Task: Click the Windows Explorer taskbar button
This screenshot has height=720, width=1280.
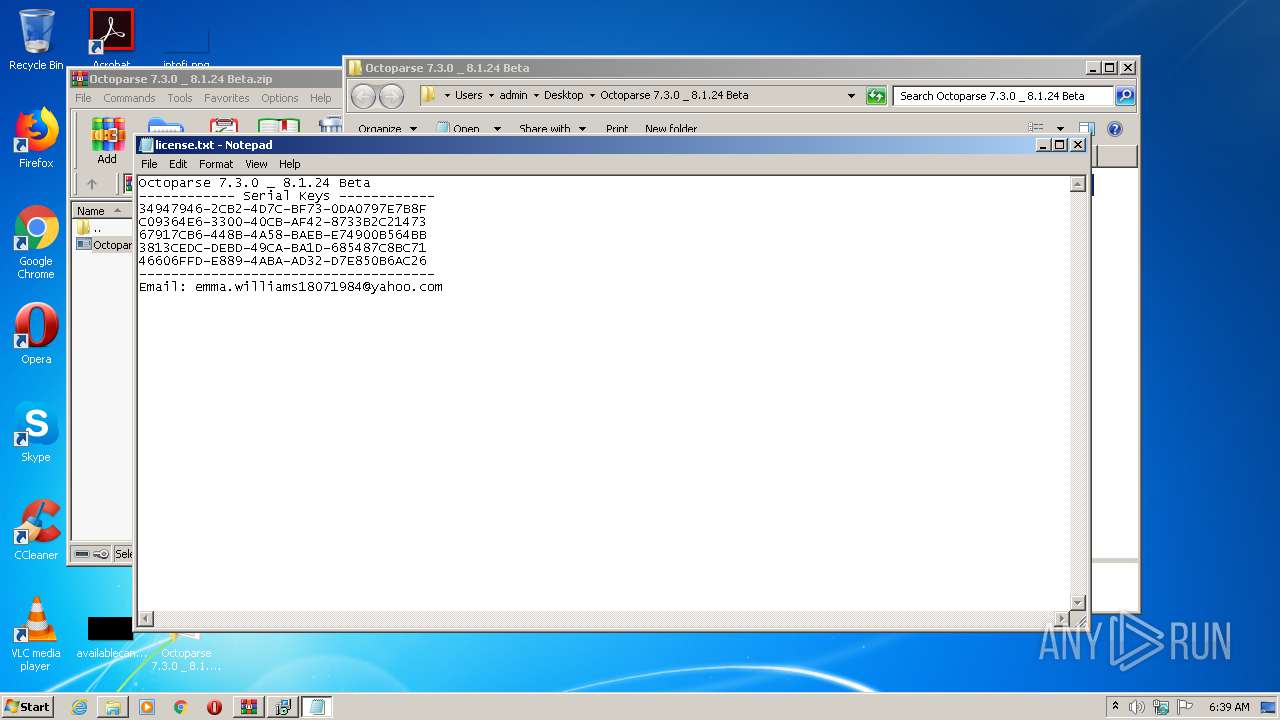Action: coord(113,707)
